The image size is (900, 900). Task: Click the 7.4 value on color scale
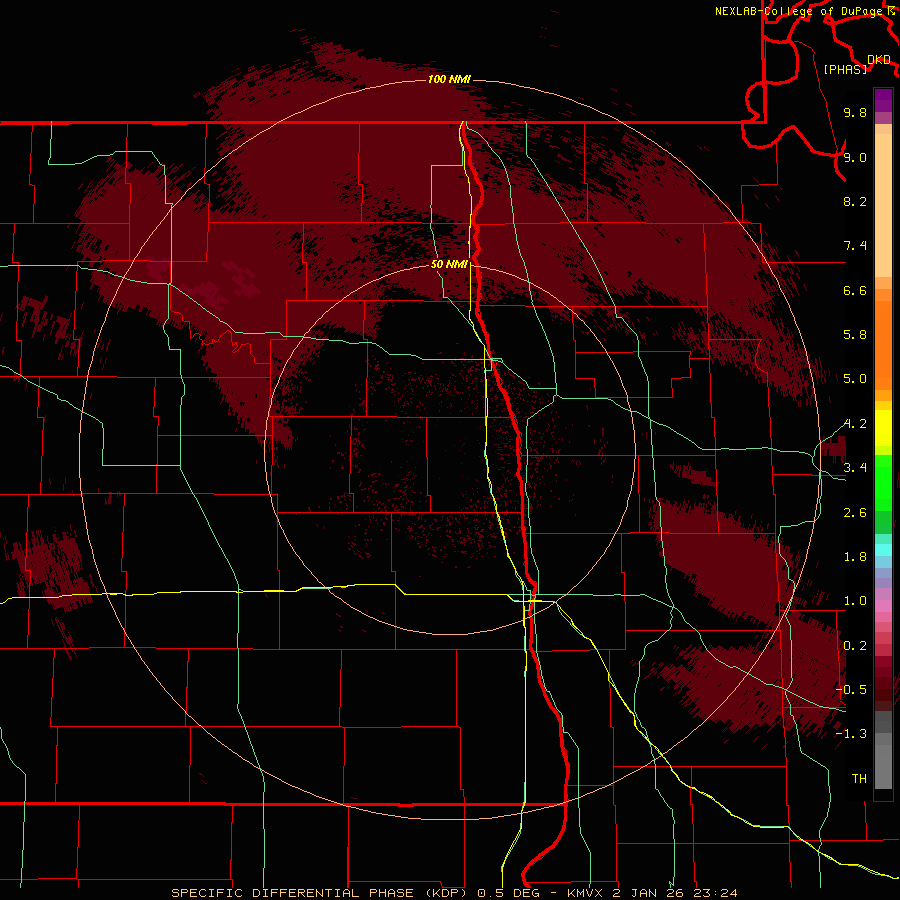pyautogui.click(x=855, y=246)
